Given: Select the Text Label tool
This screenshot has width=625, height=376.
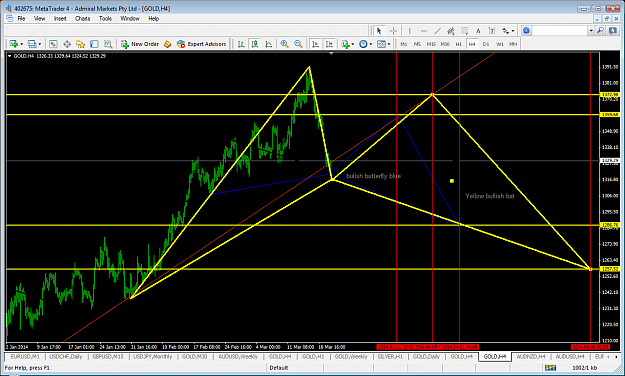Looking at the screenshot, I should [x=492, y=31].
